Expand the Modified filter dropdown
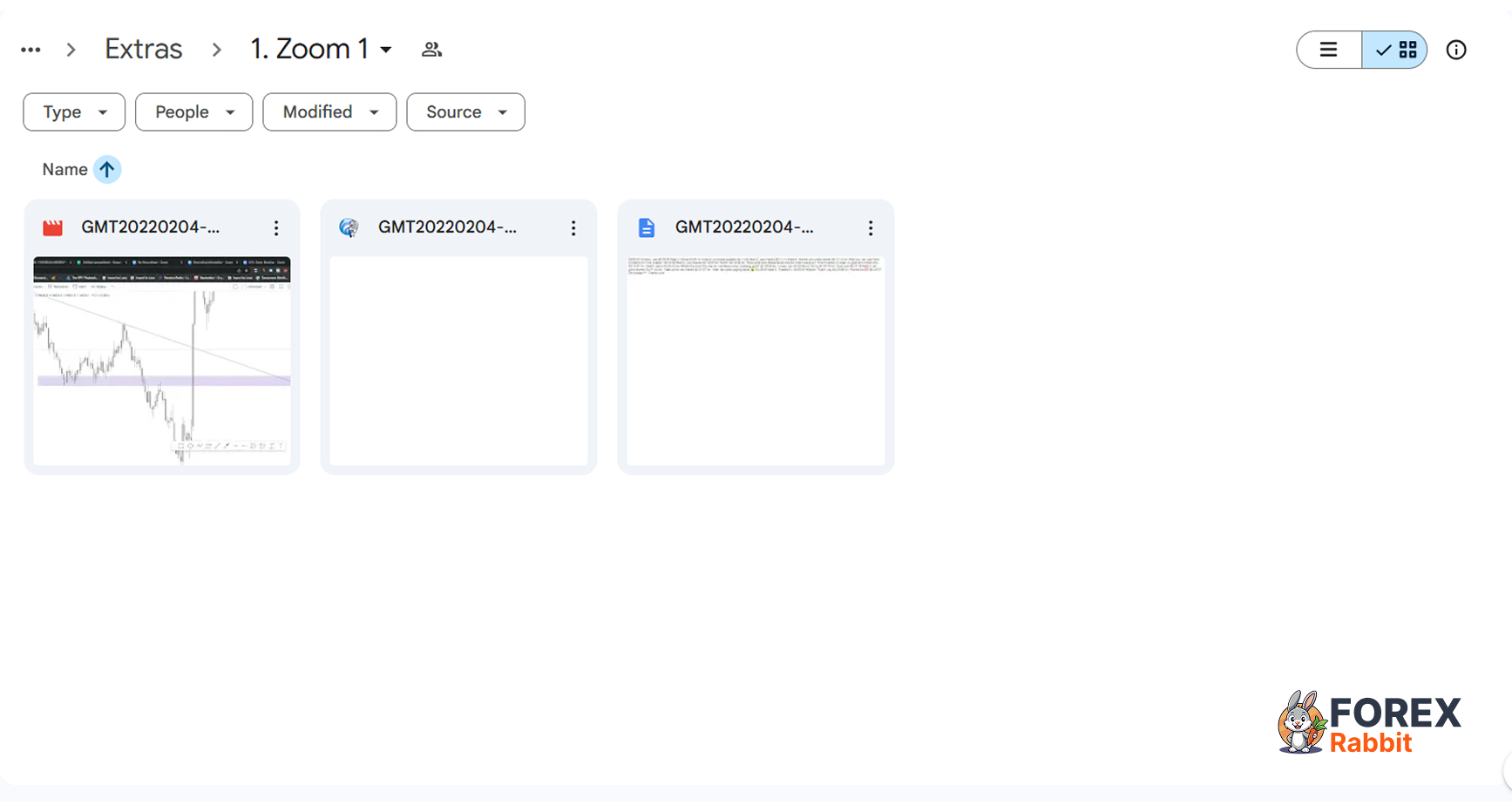 pyautogui.click(x=329, y=112)
